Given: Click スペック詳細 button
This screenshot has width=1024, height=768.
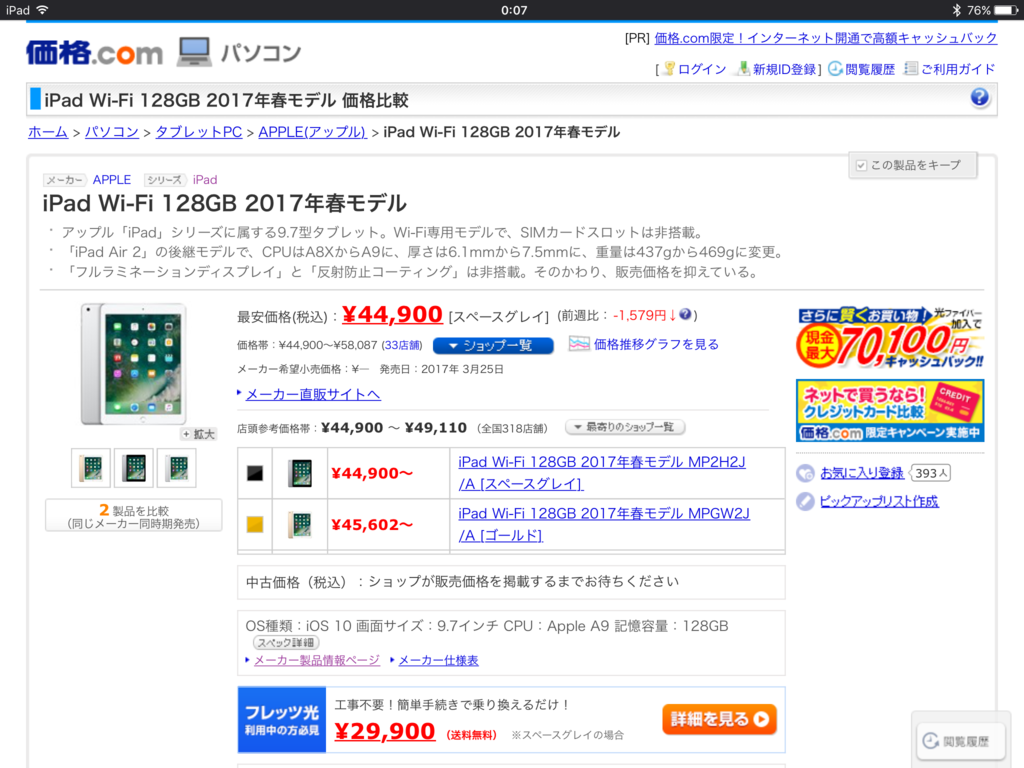Looking at the screenshot, I should (285, 643).
